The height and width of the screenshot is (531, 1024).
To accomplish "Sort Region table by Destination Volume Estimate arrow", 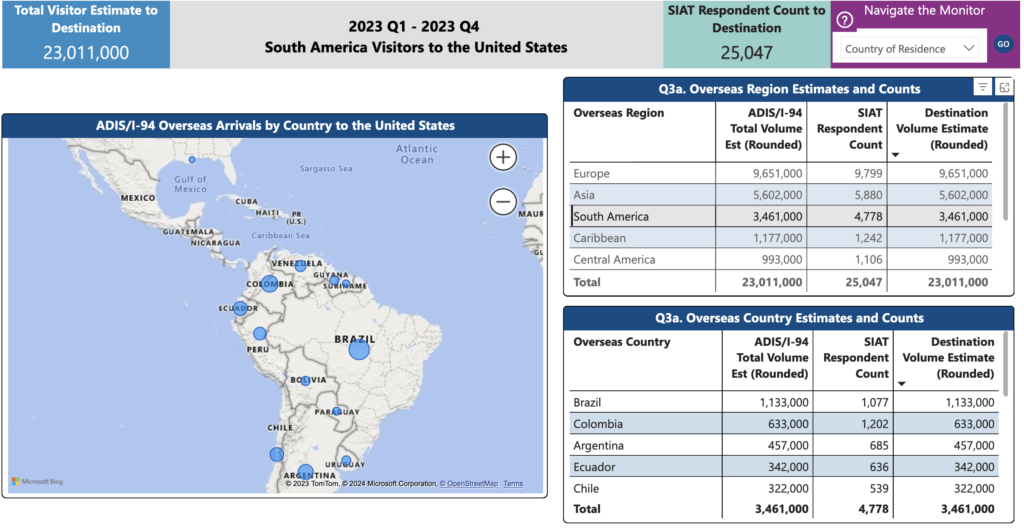I will [896, 155].
